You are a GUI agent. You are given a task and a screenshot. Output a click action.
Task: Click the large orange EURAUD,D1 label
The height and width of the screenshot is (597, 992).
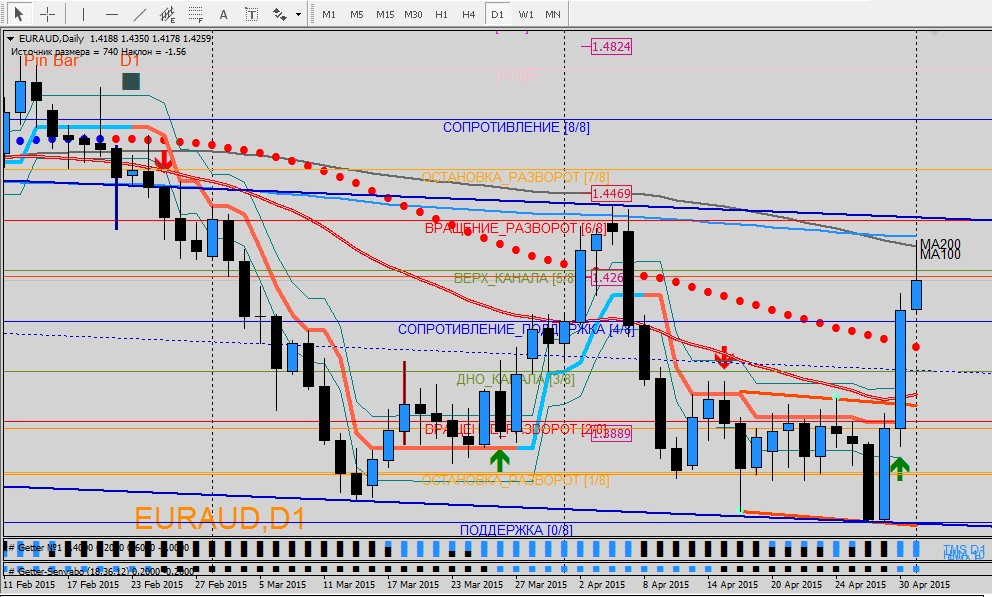(x=220, y=519)
